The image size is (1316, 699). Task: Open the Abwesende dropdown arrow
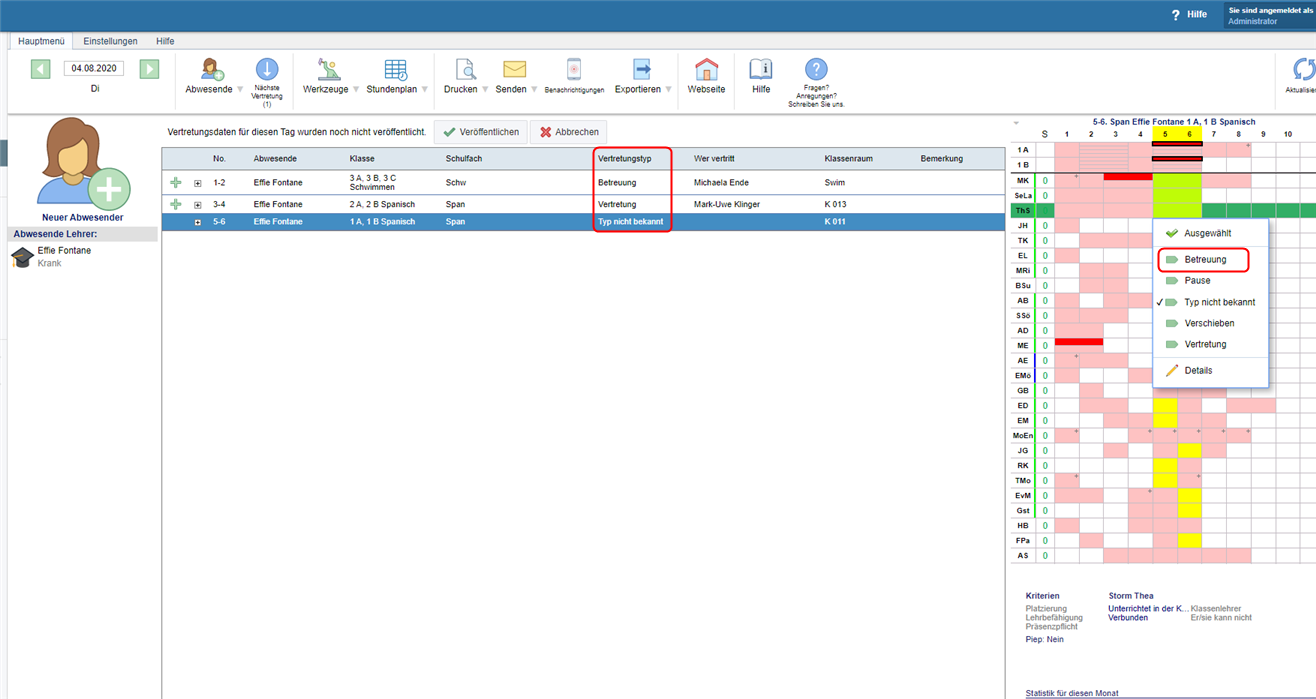click(x=240, y=89)
